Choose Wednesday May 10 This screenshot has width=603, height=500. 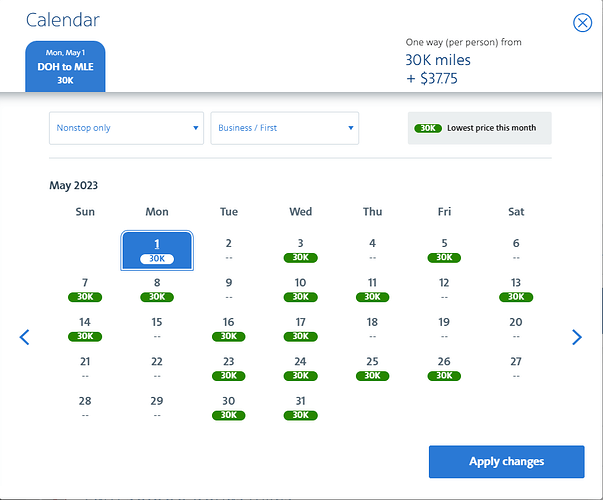point(300,289)
